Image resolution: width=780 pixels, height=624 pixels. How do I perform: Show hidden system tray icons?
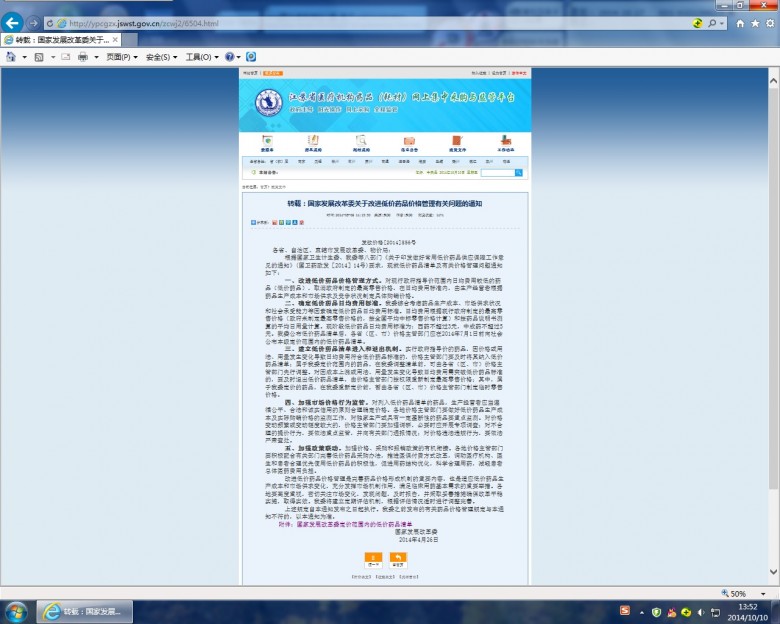pyautogui.click(x=640, y=611)
